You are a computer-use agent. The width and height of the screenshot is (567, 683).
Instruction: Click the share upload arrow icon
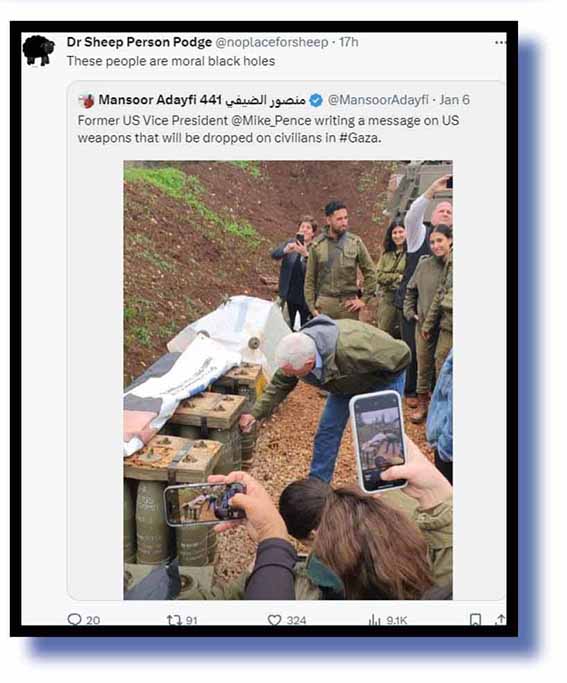(500, 619)
